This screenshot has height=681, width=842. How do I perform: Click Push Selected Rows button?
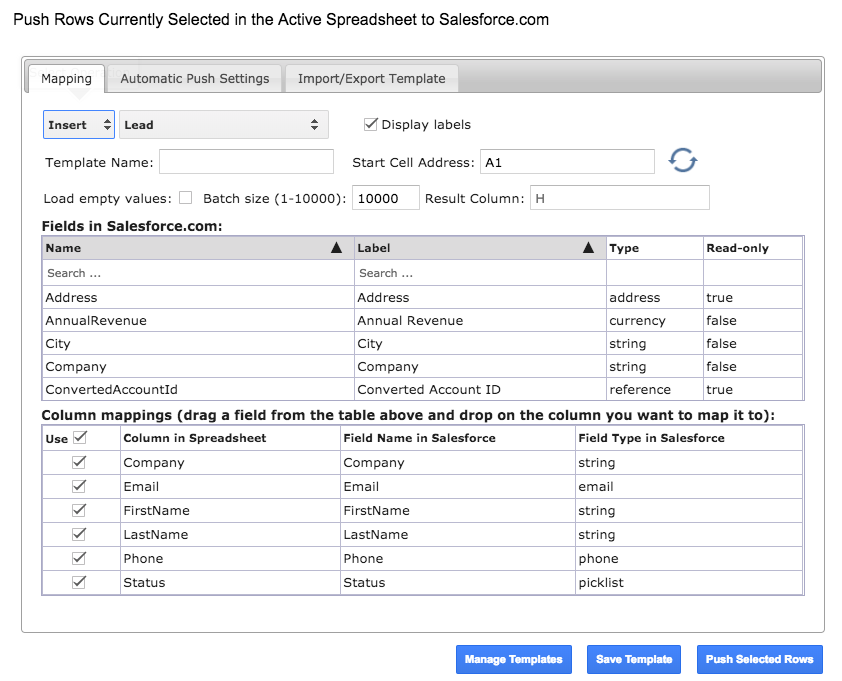tap(759, 659)
